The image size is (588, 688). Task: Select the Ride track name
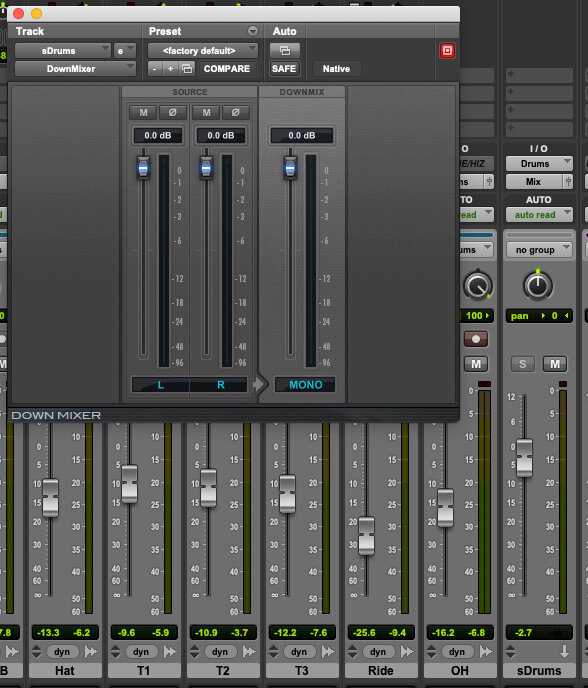click(380, 671)
